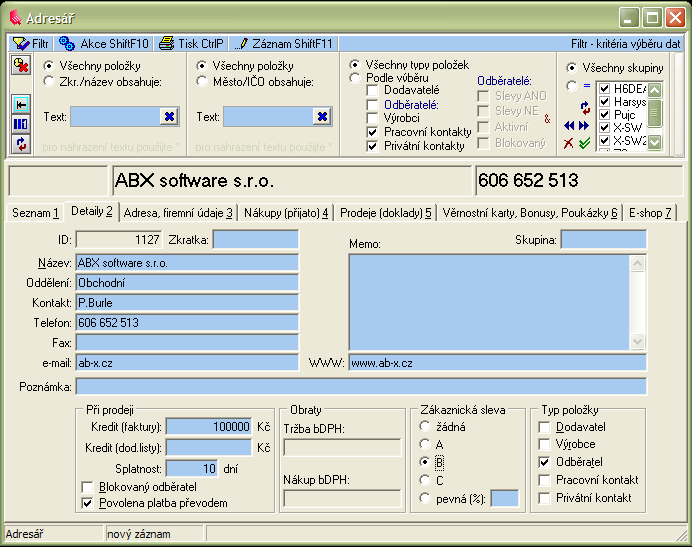This screenshot has width=692, height=547.
Task: Select Všechny skupiny radio button
Action: pos(572,68)
